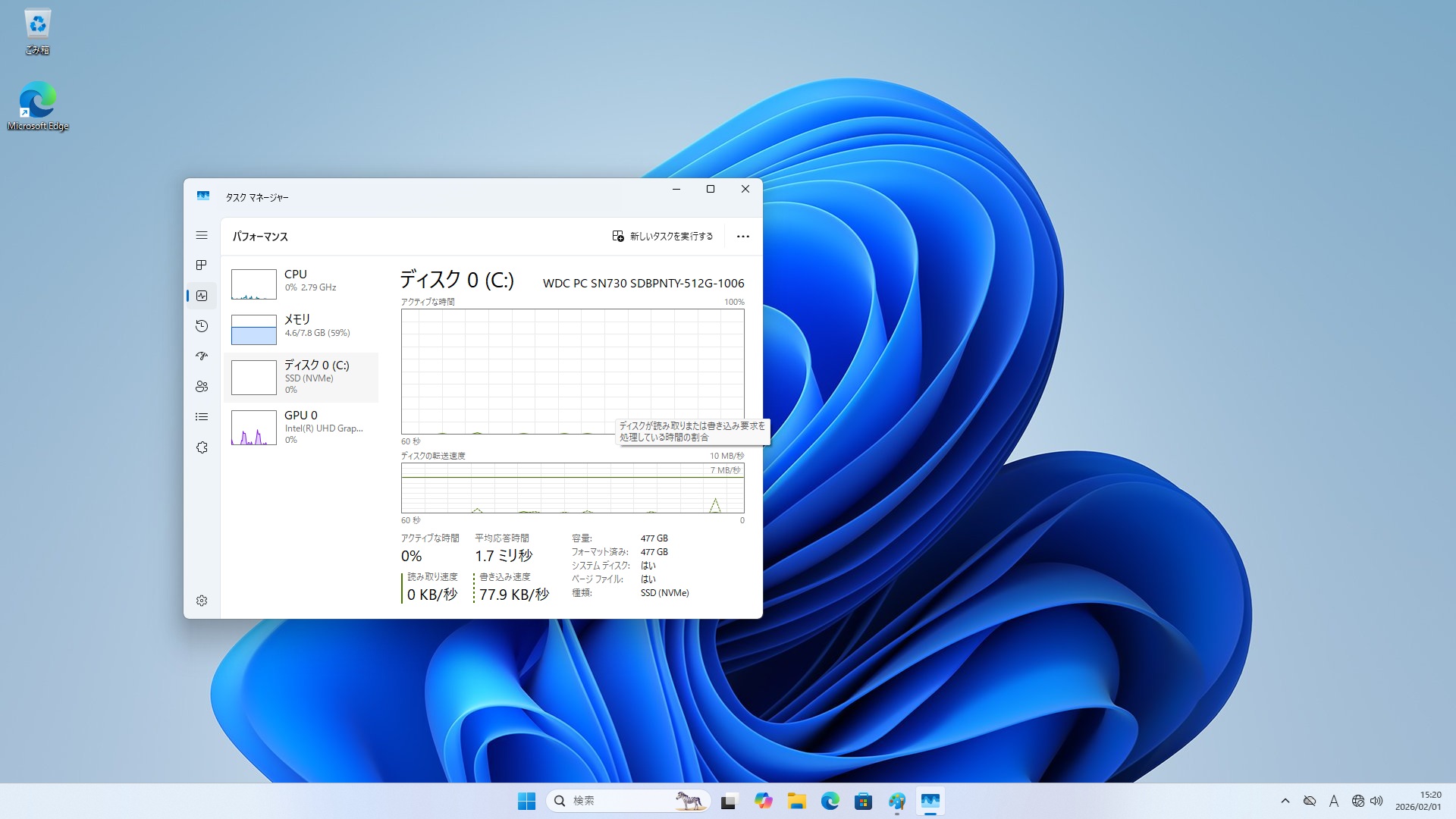This screenshot has height=819, width=1456.
Task: Open App history icon in sidebar
Action: 202,326
